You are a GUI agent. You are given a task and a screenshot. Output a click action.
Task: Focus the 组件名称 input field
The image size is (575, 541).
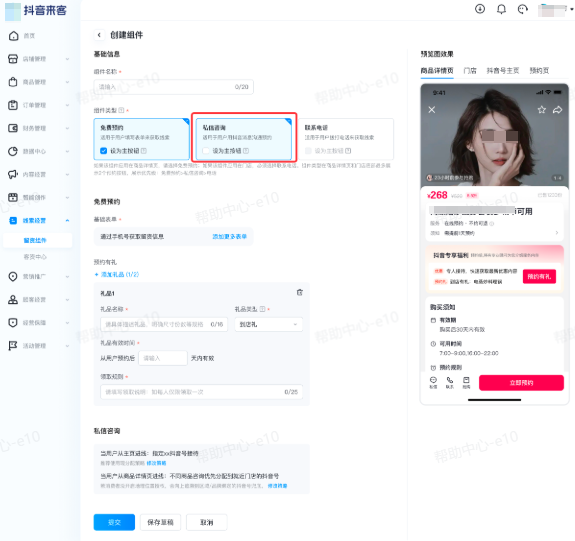point(173,87)
